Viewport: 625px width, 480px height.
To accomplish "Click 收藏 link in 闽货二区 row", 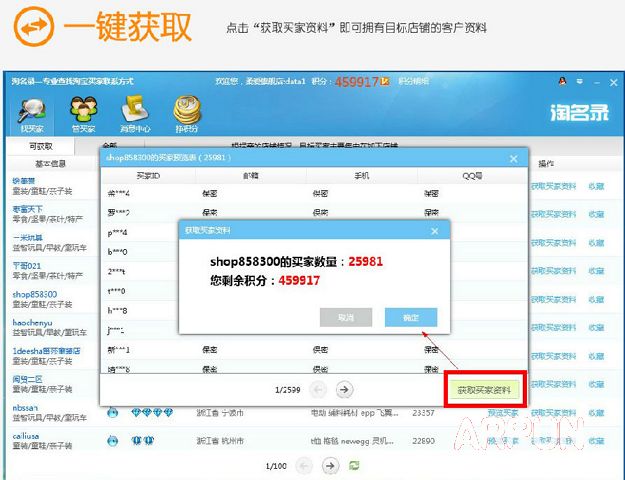I will coord(596,384).
